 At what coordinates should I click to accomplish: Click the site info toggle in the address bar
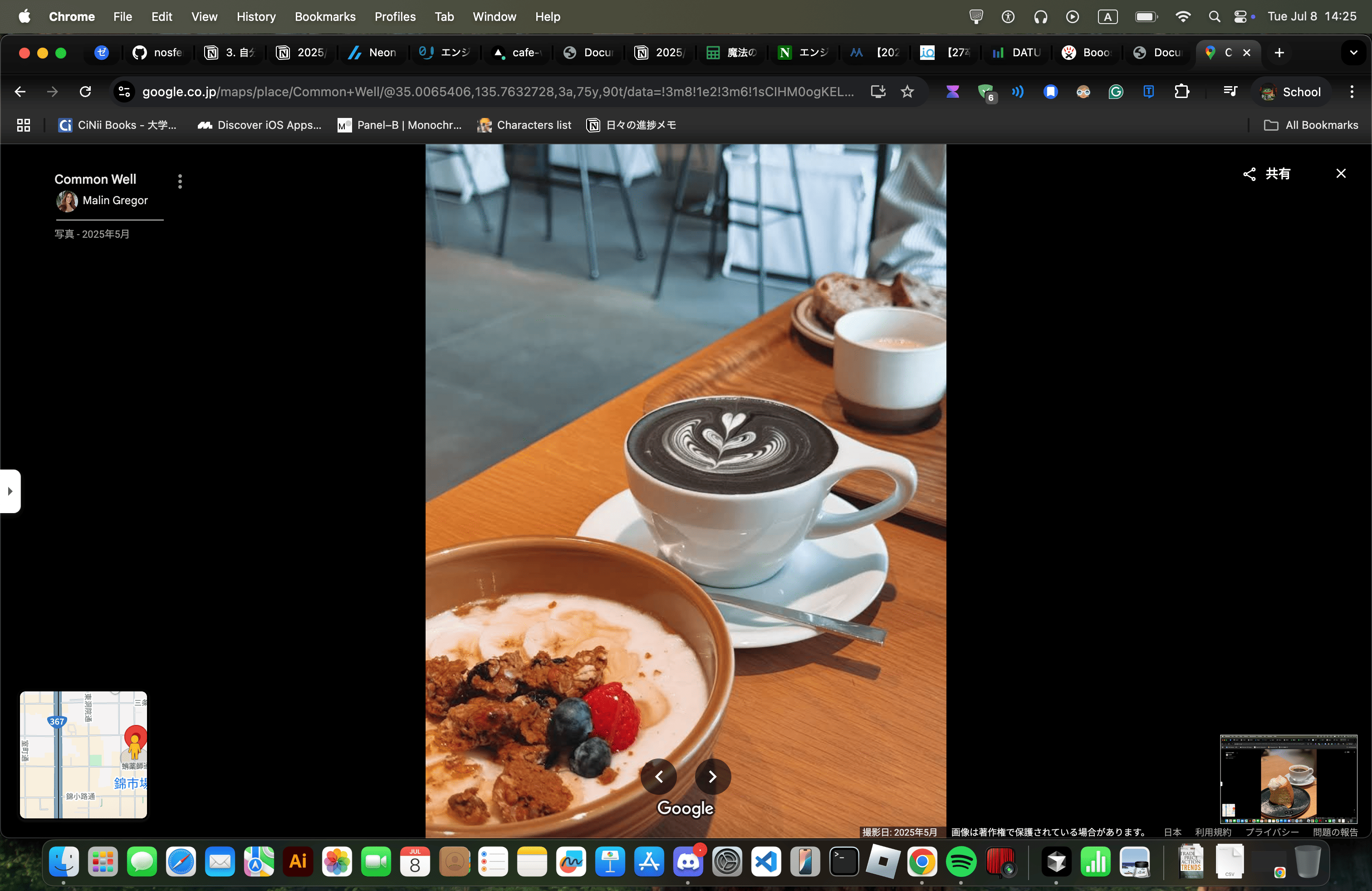124,92
